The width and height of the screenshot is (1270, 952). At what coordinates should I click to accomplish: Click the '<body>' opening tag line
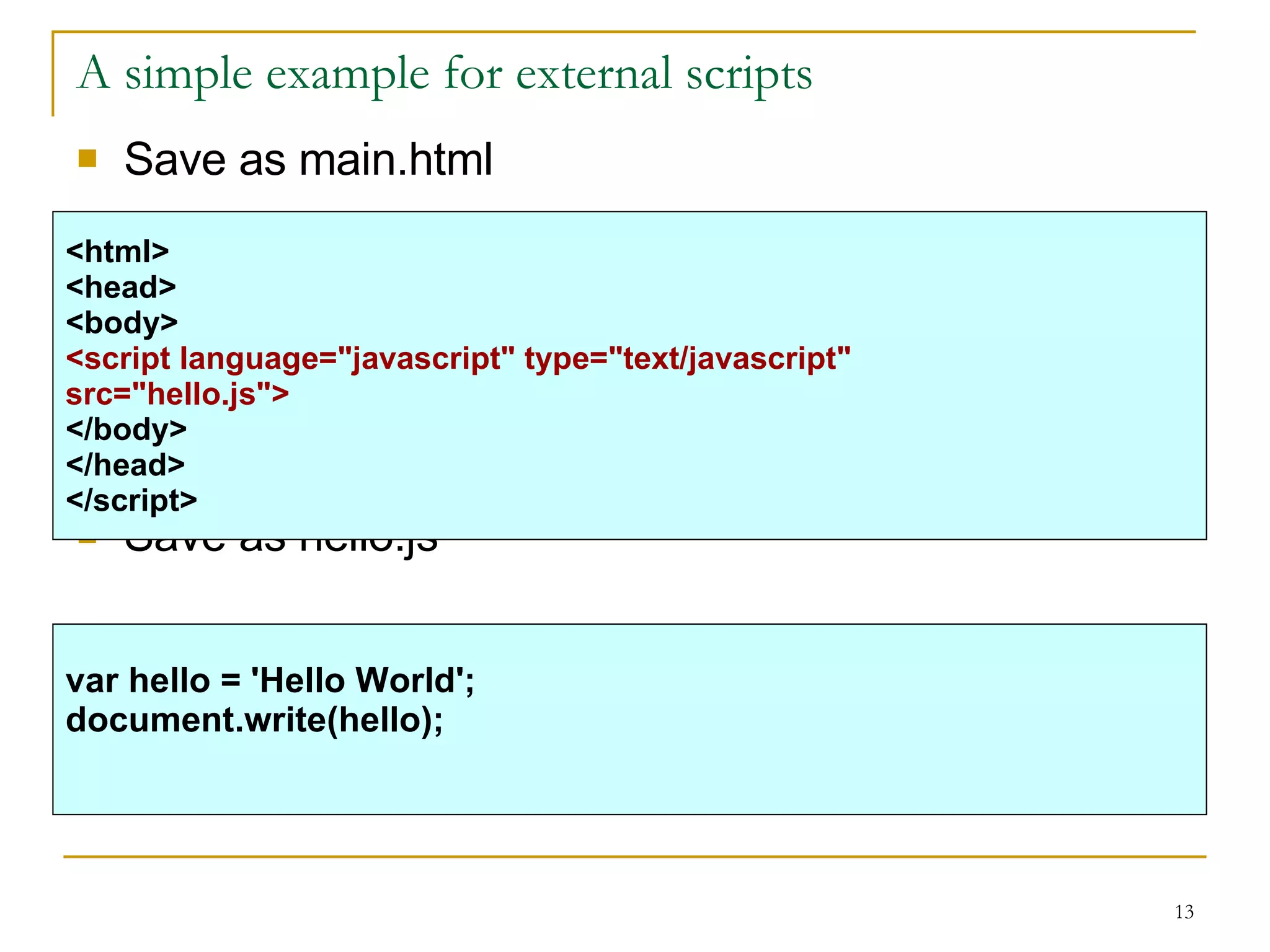pyautogui.click(x=122, y=323)
